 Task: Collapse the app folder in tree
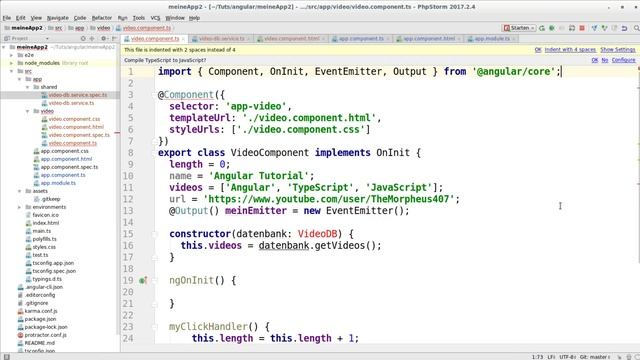coord(20,79)
